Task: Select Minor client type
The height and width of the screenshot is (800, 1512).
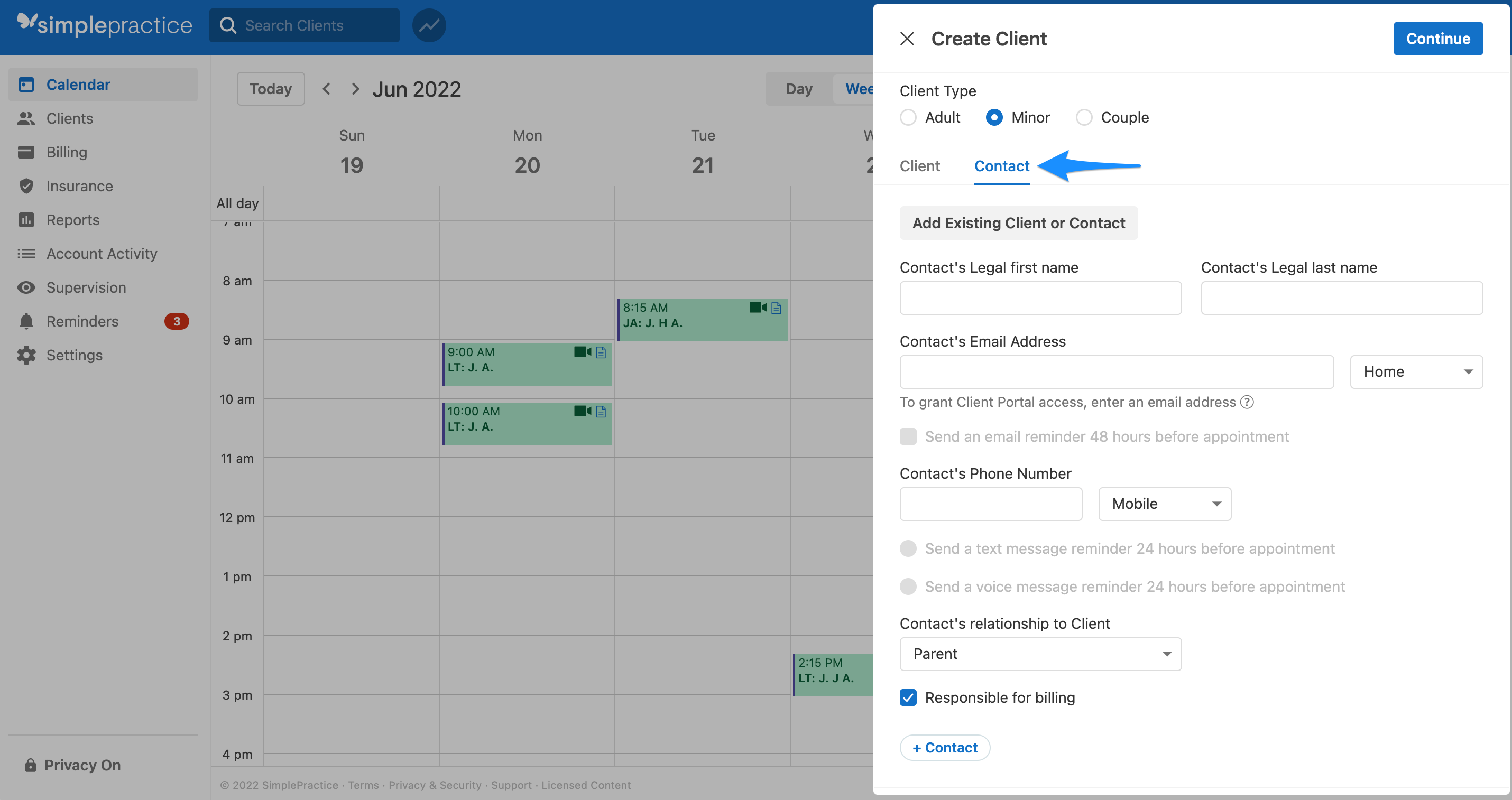Action: click(994, 117)
